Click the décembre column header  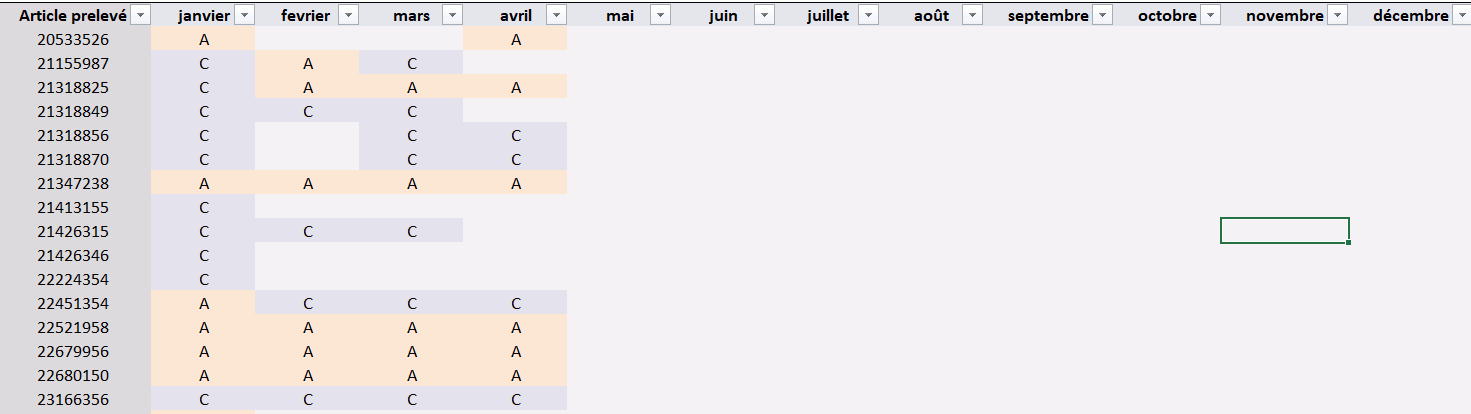pos(1409,15)
